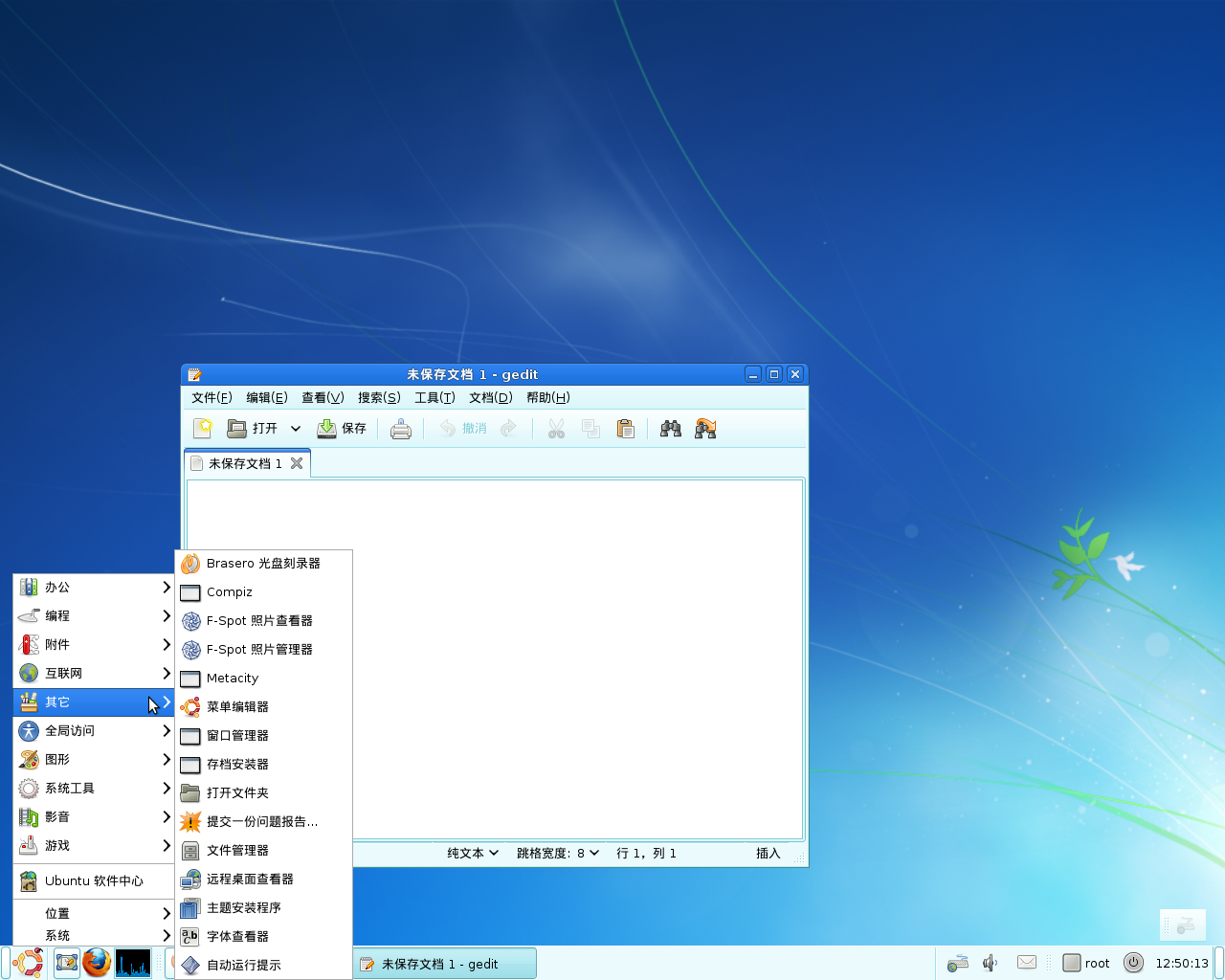Image resolution: width=1225 pixels, height=980 pixels.
Task: Expand the 全局访问 category
Action: point(94,731)
